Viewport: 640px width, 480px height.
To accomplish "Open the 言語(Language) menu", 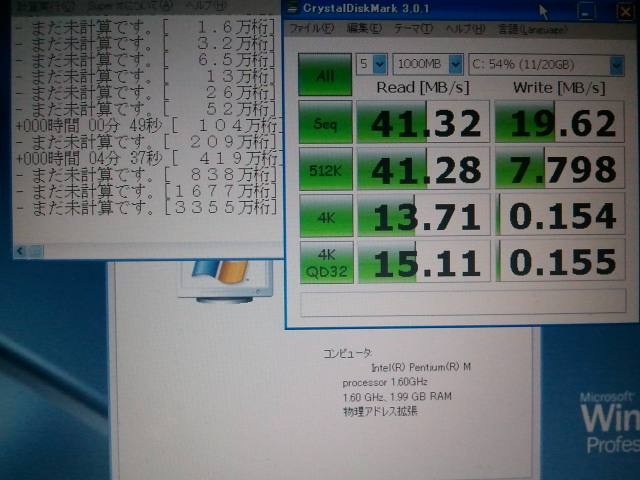I will [x=532, y=29].
